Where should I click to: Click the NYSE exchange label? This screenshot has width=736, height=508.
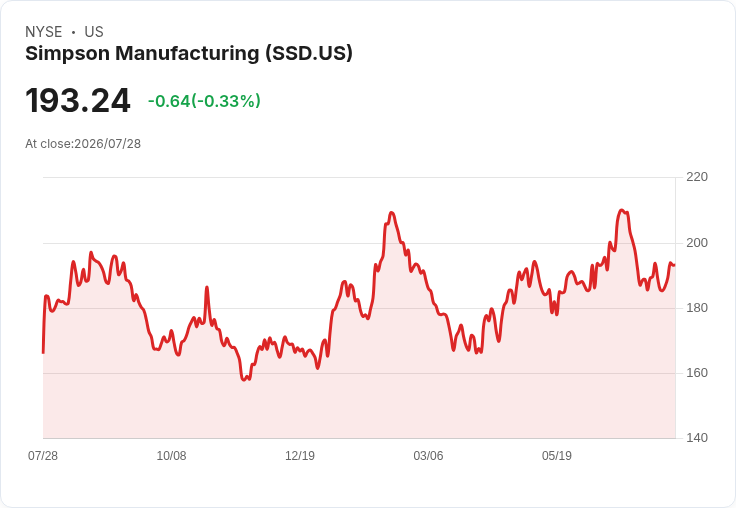tap(44, 32)
